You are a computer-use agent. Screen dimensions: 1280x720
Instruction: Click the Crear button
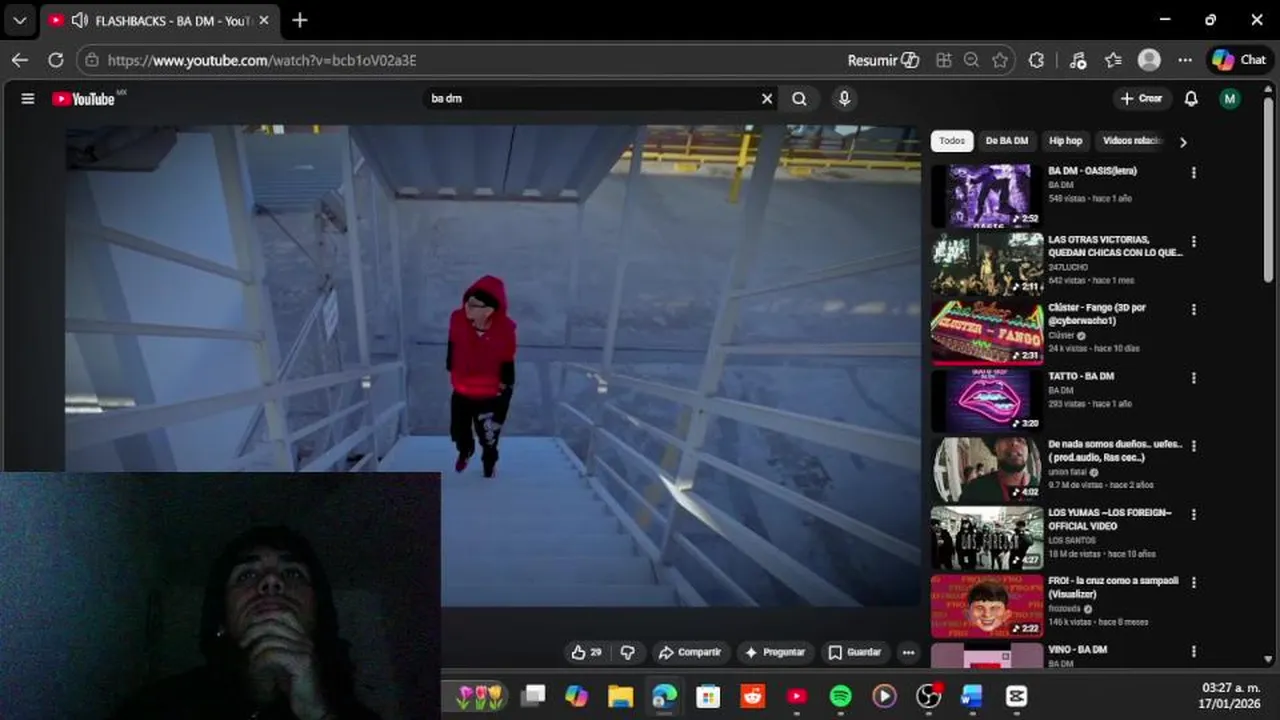click(x=1141, y=99)
